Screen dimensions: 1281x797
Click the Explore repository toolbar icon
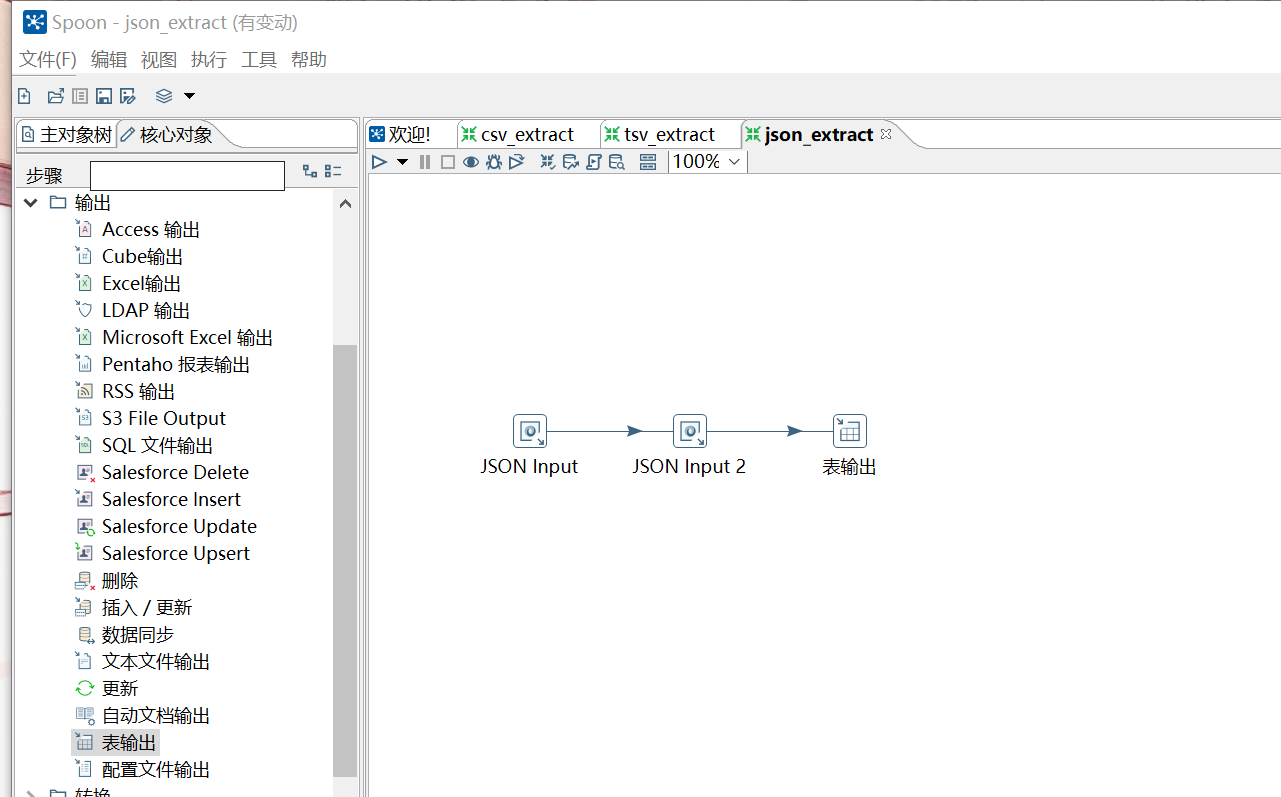point(80,96)
